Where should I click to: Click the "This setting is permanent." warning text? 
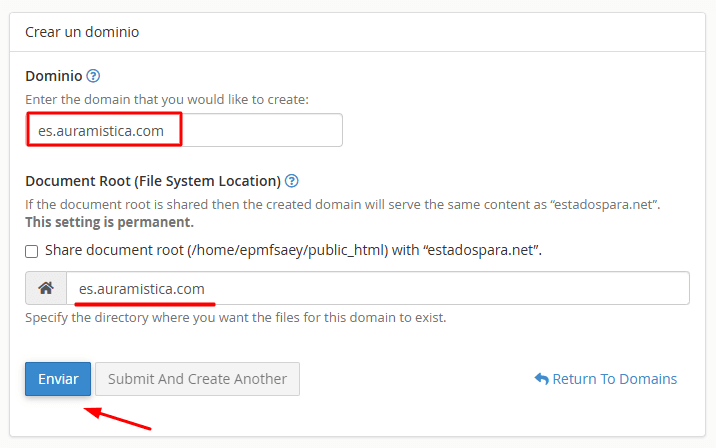coord(109,221)
